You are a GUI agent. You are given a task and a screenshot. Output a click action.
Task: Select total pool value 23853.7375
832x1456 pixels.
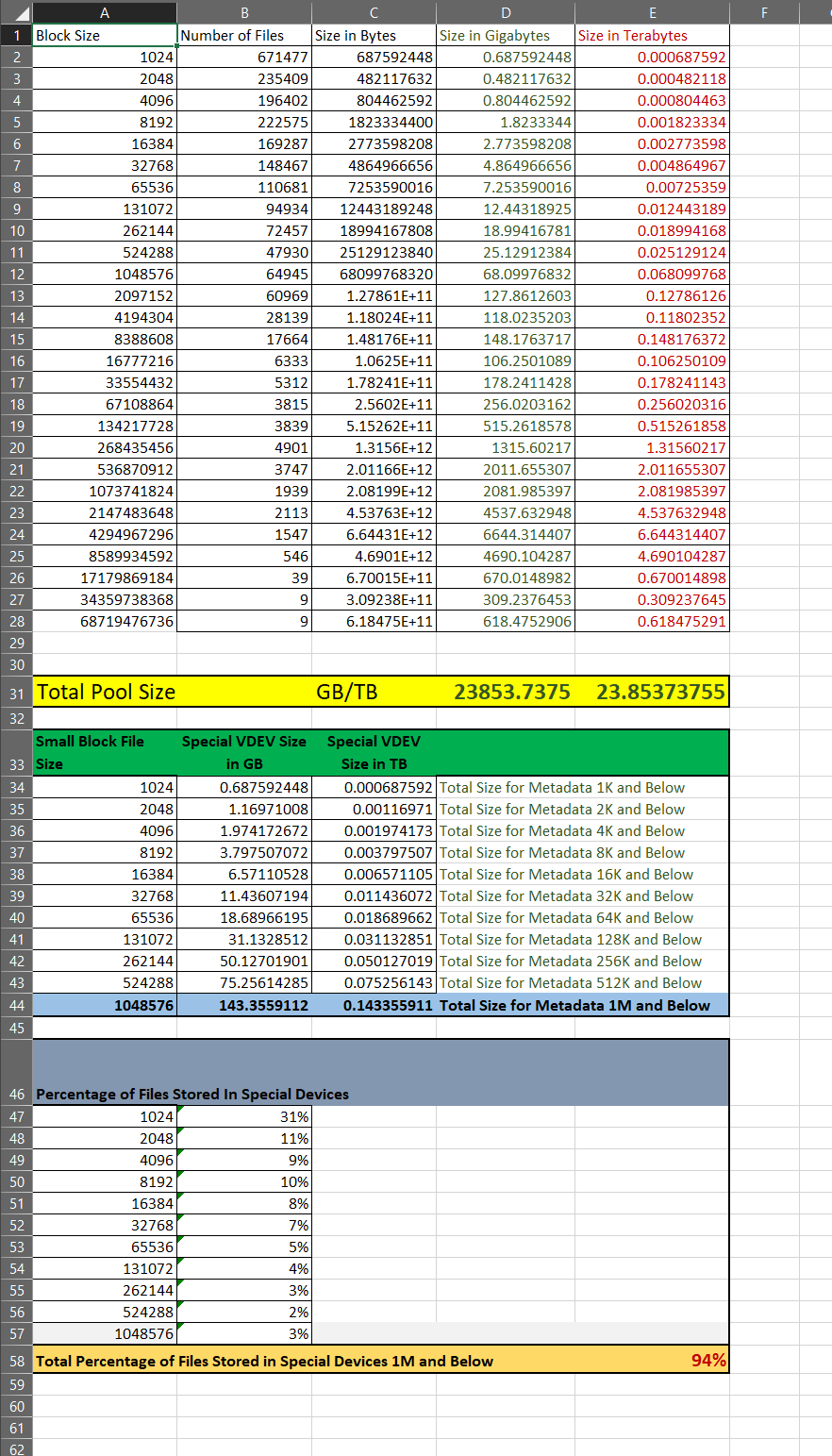(x=511, y=692)
